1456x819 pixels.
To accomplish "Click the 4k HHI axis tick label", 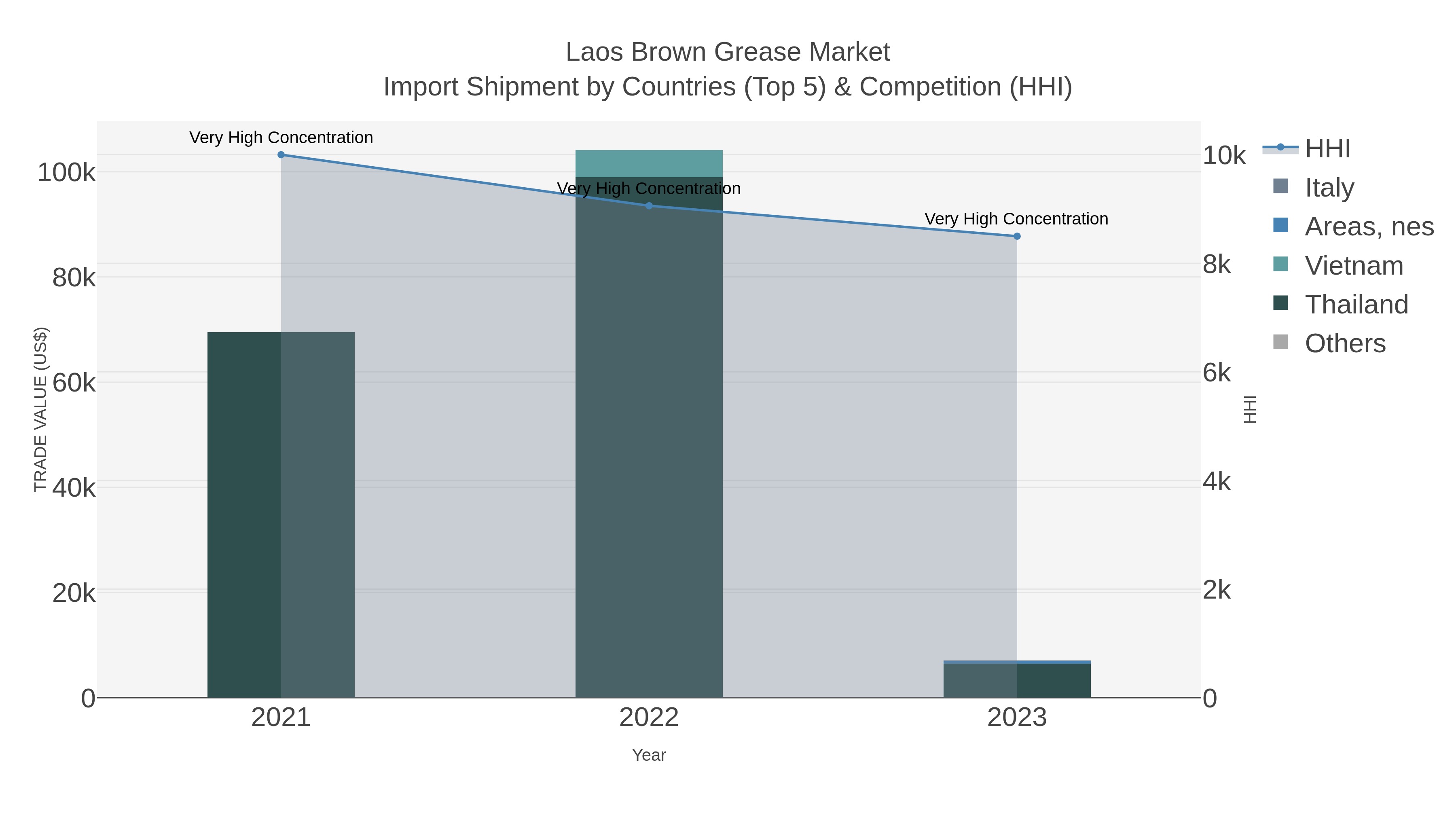I will pyautogui.click(x=1217, y=482).
